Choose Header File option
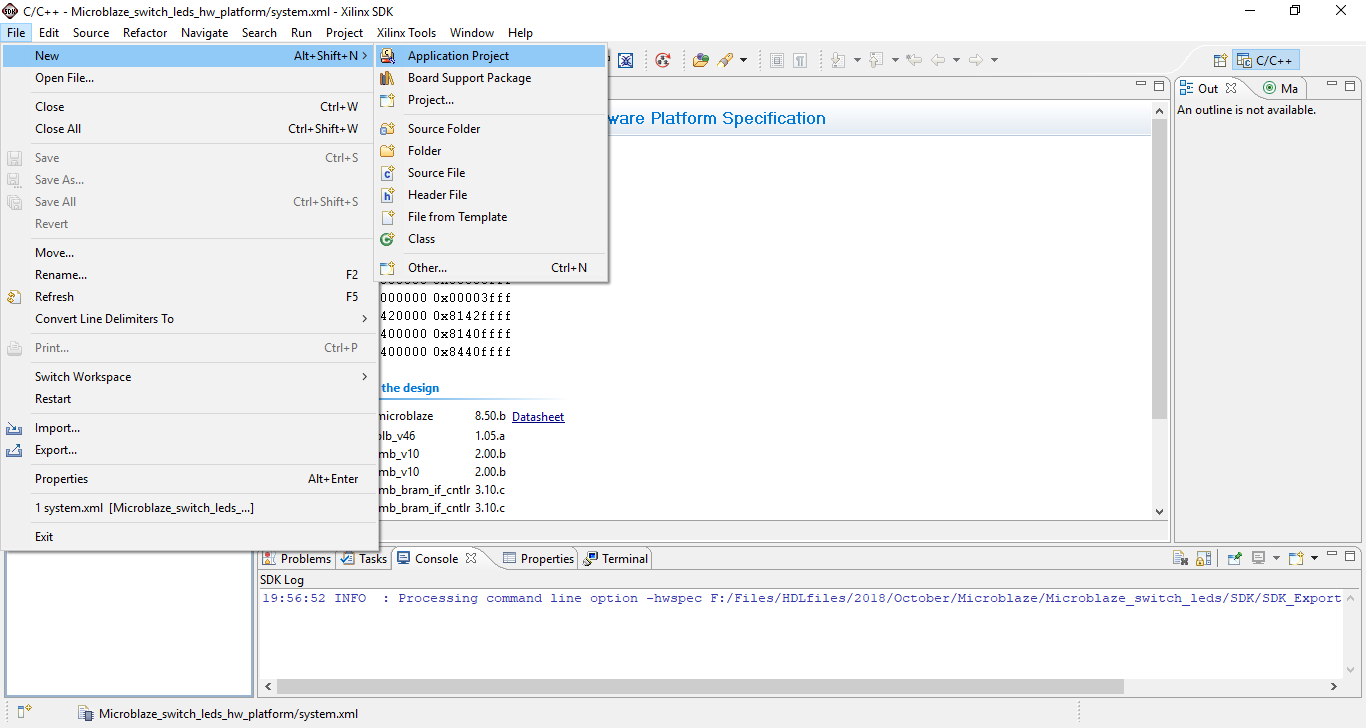 pyautogui.click(x=490, y=195)
